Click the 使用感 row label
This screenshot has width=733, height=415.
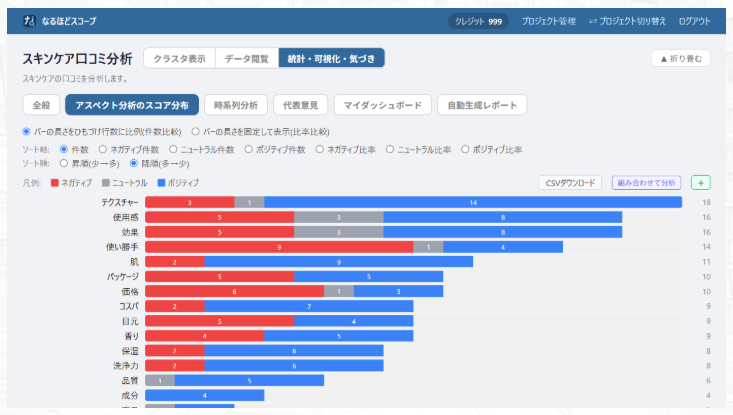tap(126, 217)
